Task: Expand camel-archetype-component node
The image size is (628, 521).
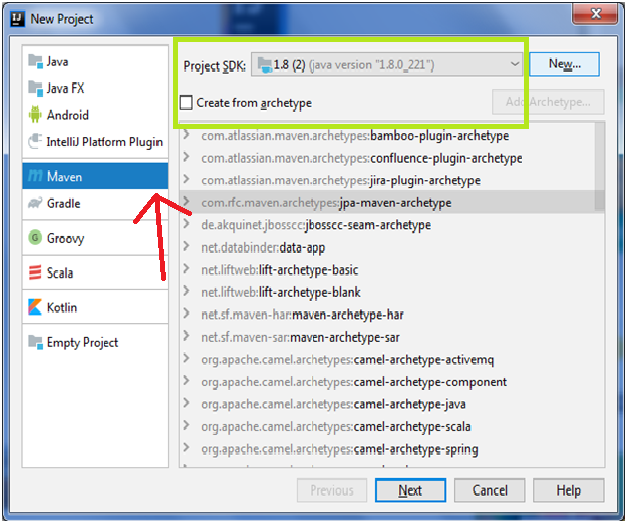Action: [186, 381]
